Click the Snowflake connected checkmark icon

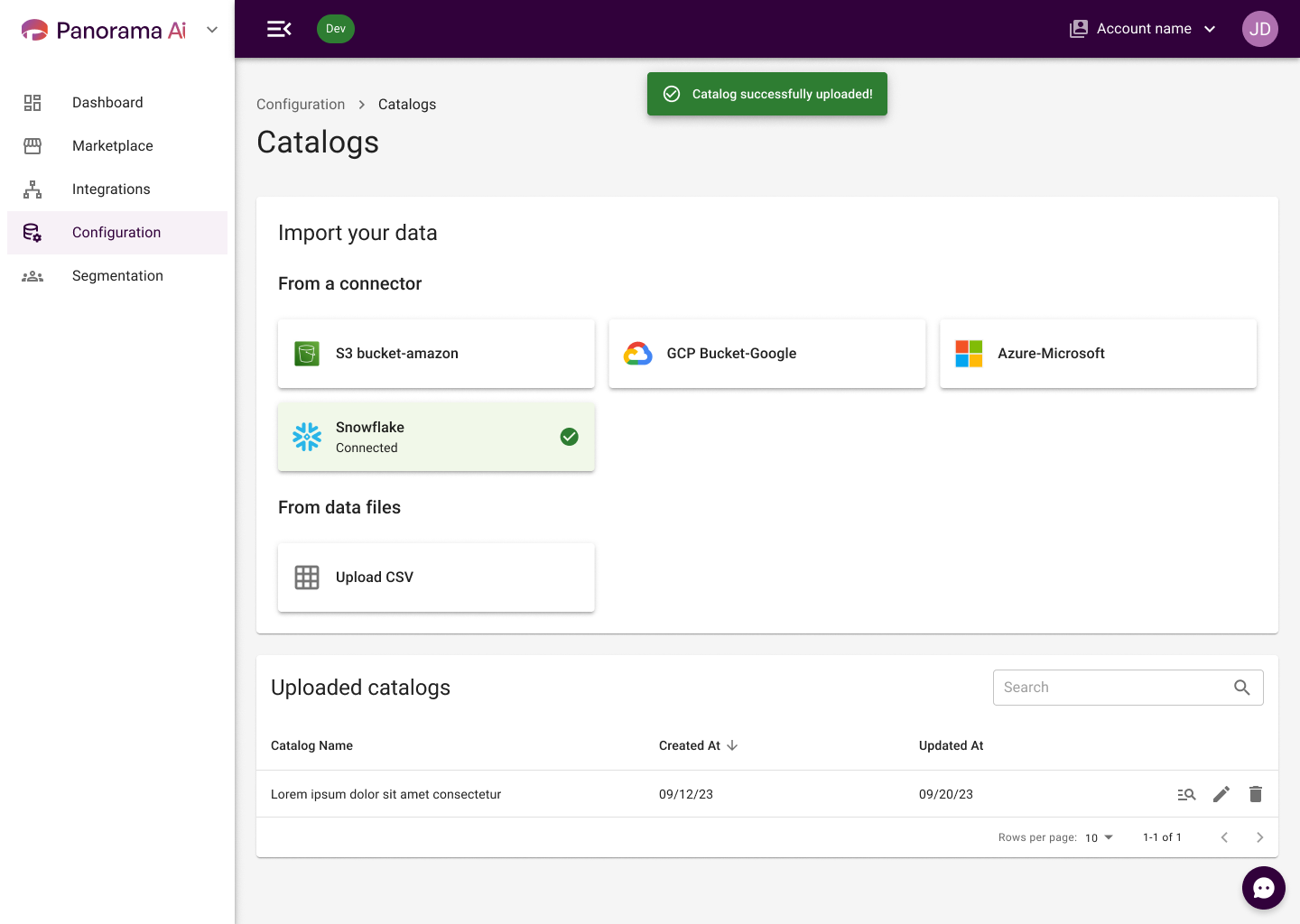[570, 437]
